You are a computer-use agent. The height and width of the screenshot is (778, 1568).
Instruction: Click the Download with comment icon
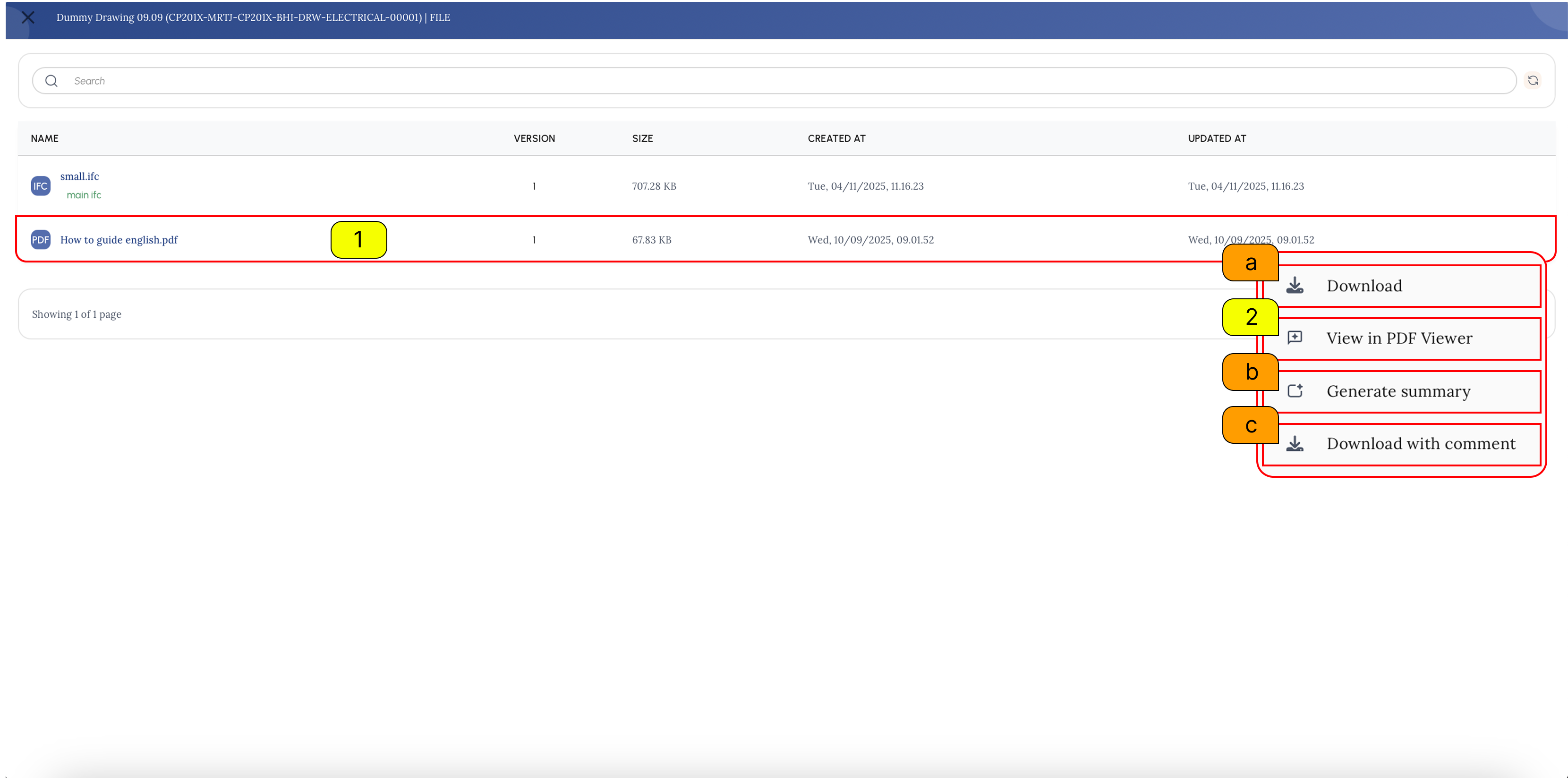[x=1295, y=444]
